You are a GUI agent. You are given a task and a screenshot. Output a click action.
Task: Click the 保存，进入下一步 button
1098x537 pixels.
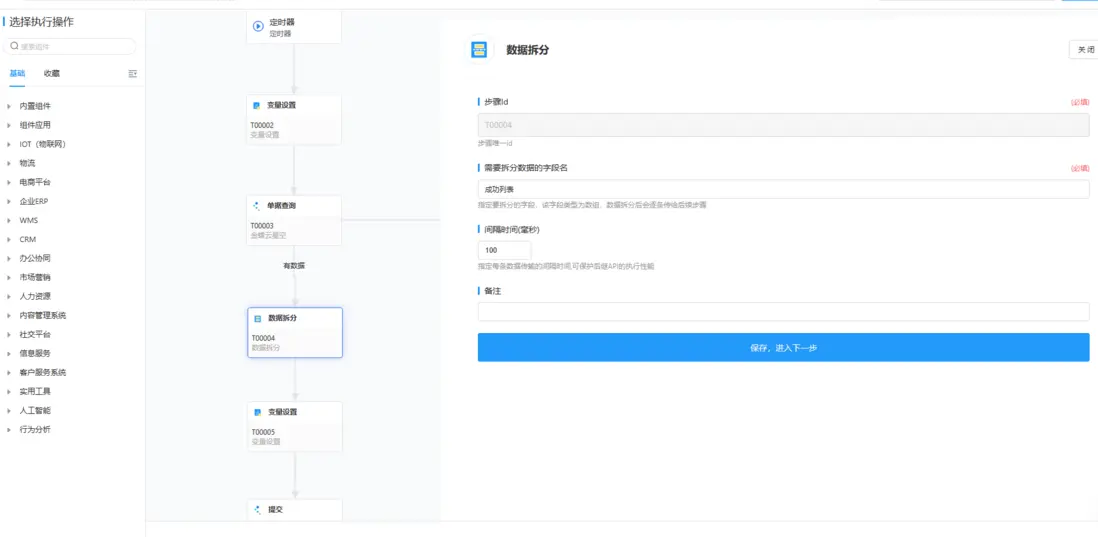tap(784, 347)
